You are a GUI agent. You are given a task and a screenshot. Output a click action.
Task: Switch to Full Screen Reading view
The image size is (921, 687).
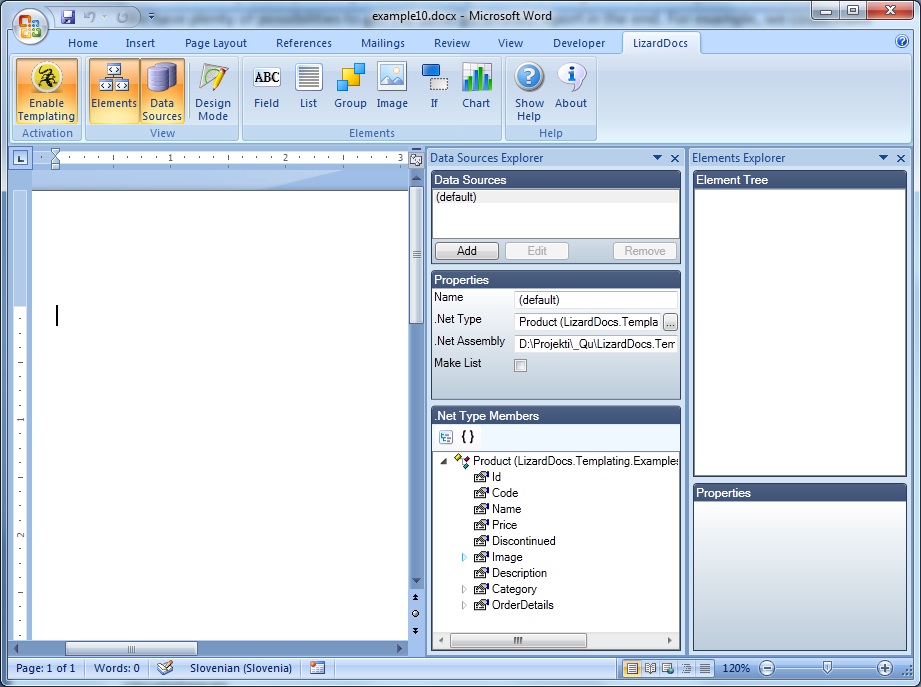pyautogui.click(x=650, y=668)
